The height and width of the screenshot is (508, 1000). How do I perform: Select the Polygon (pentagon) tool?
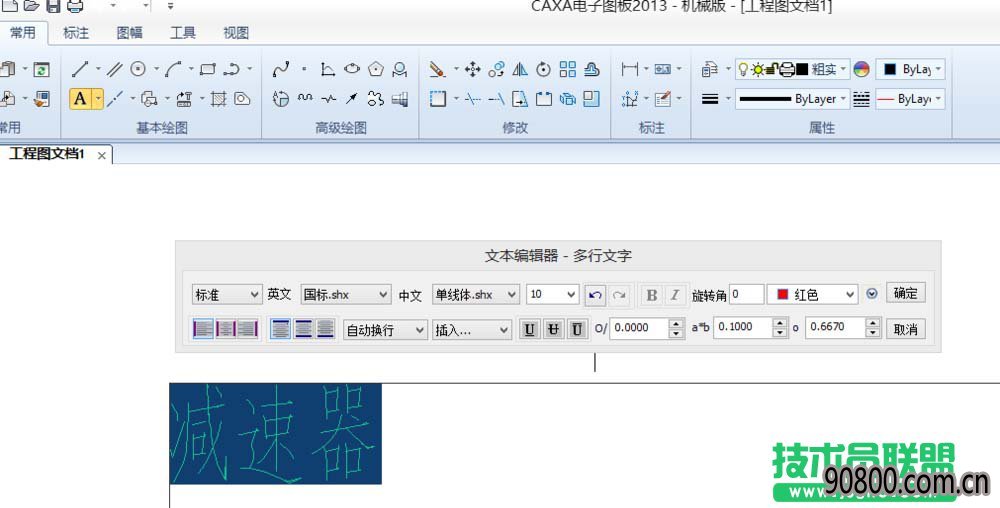point(376,69)
